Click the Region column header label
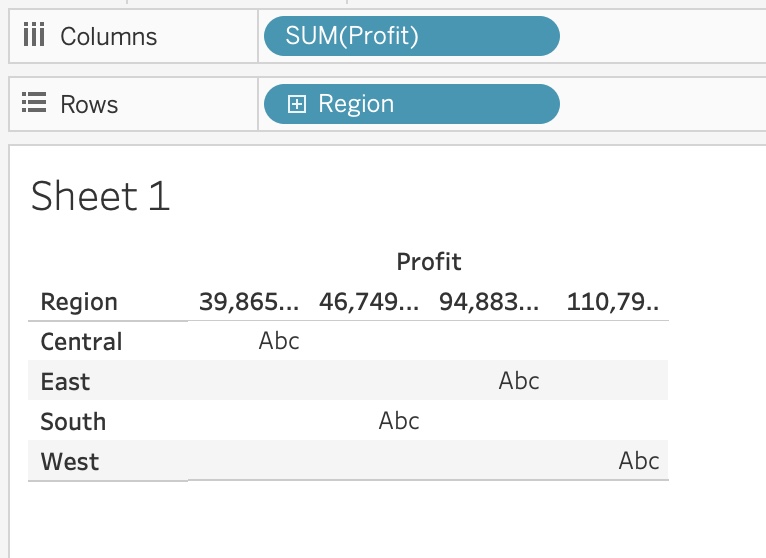 (79, 302)
